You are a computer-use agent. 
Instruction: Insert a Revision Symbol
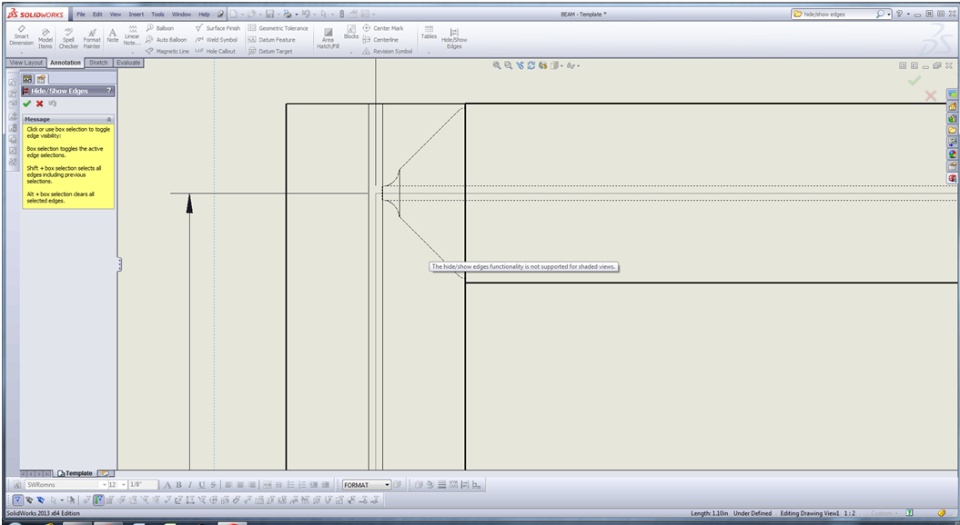388,51
